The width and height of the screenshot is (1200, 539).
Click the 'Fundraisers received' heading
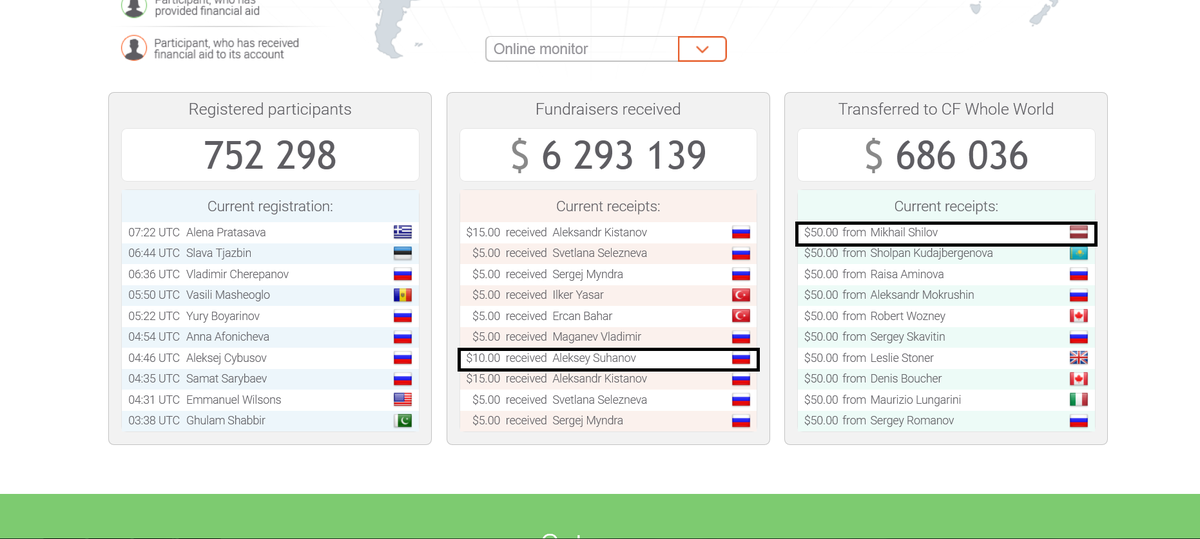(608, 109)
